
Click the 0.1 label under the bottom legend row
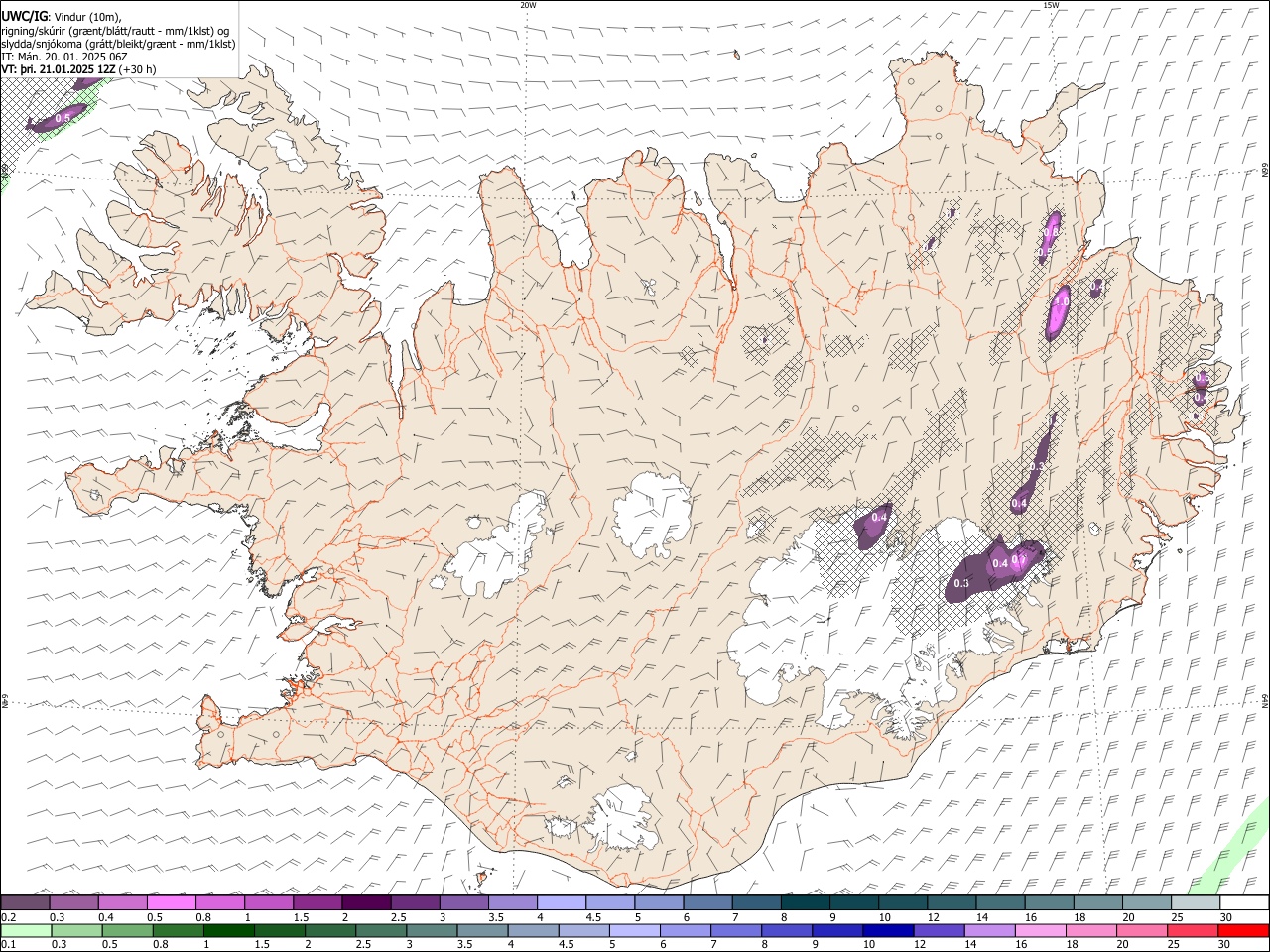pyautogui.click(x=9, y=945)
